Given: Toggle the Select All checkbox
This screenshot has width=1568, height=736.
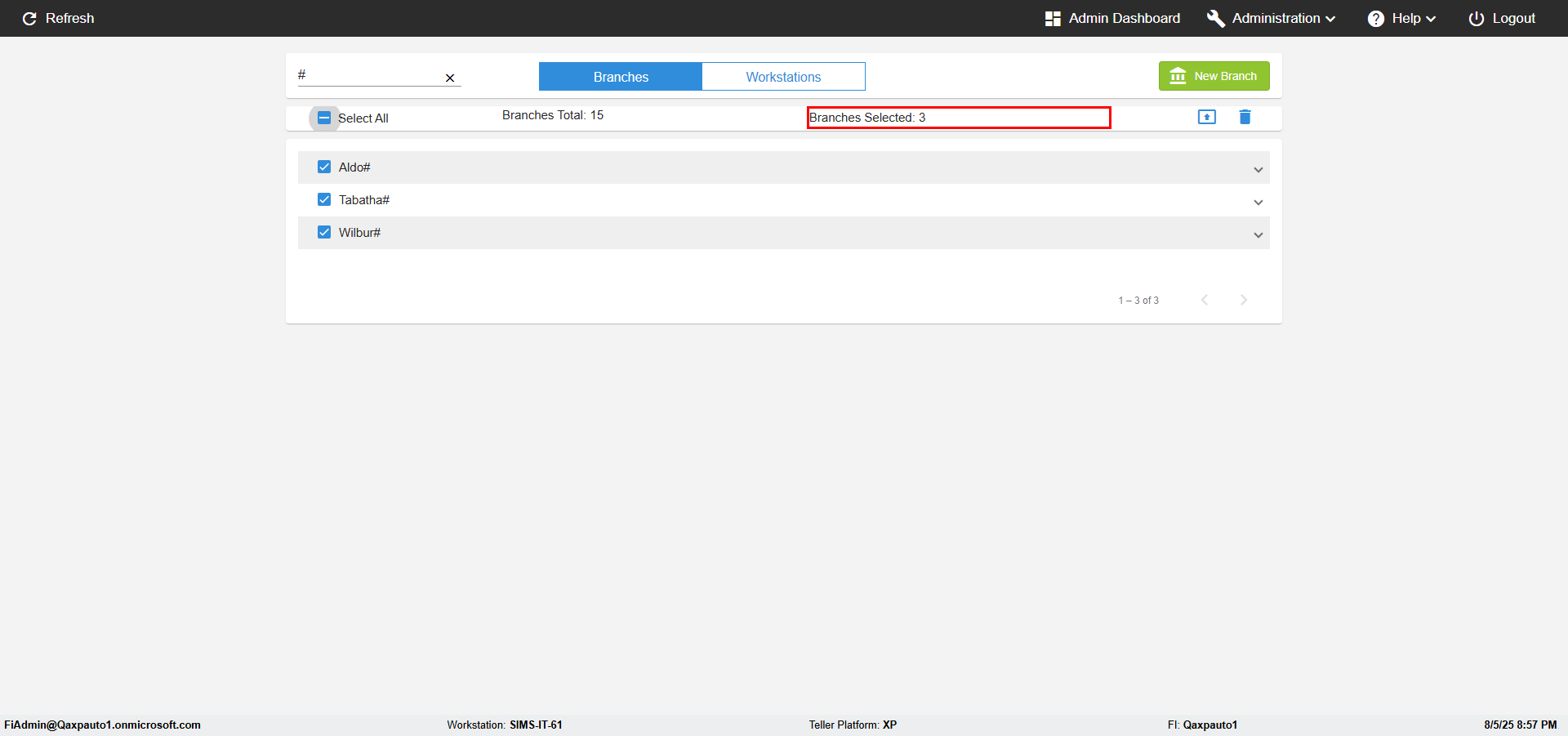Looking at the screenshot, I should click(x=324, y=118).
